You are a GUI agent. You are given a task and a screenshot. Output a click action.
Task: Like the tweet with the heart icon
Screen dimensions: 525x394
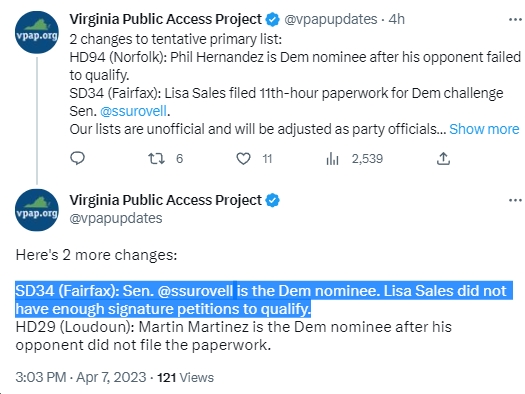pyautogui.click(x=243, y=158)
